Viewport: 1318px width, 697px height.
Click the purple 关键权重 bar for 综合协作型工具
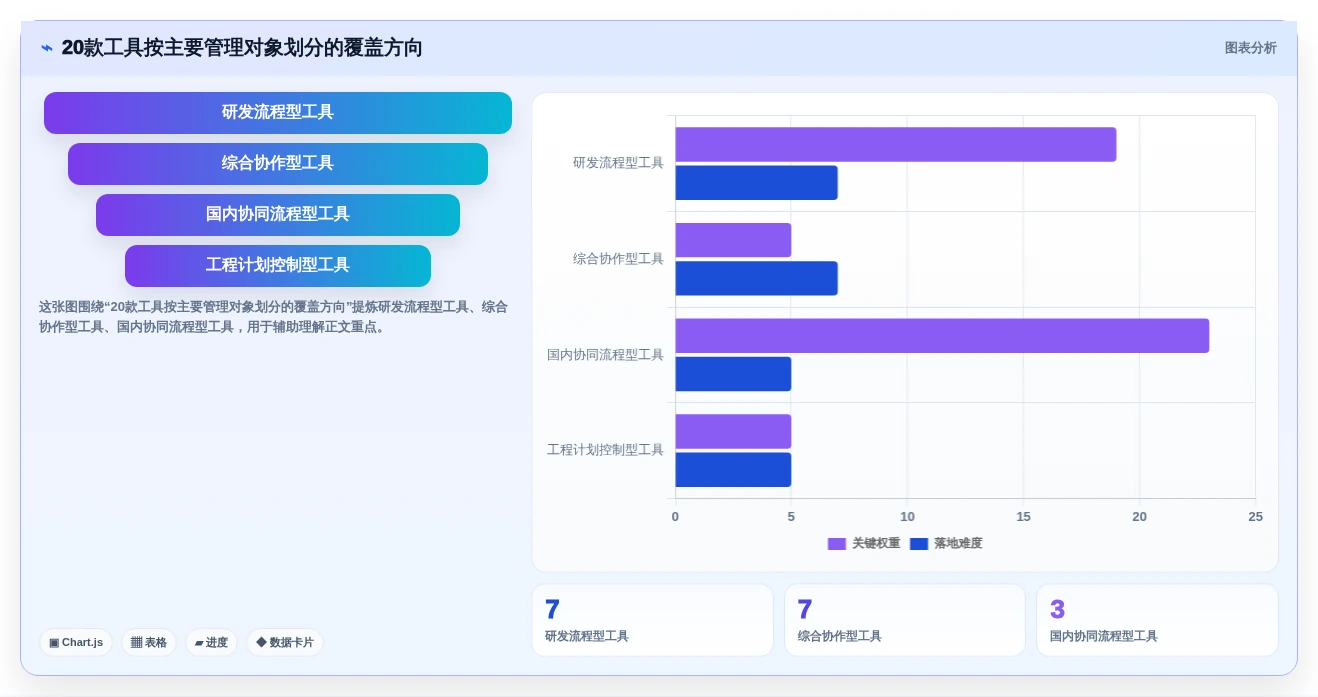(733, 240)
